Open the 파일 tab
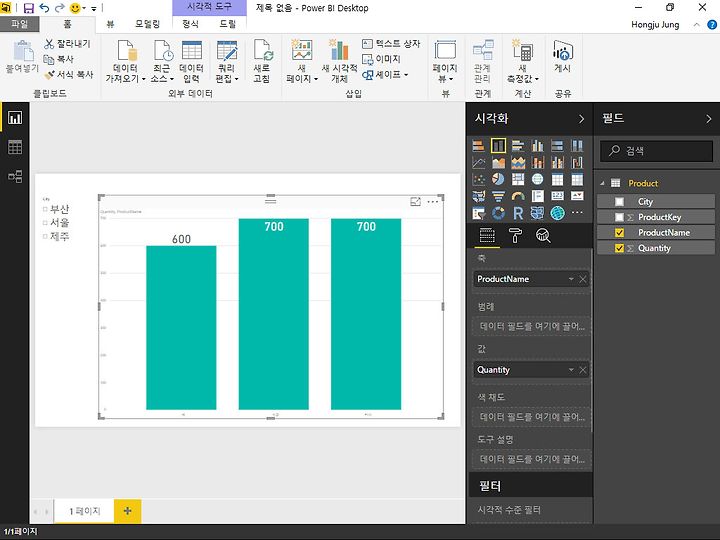This screenshot has height=540, width=720. pos(20,24)
